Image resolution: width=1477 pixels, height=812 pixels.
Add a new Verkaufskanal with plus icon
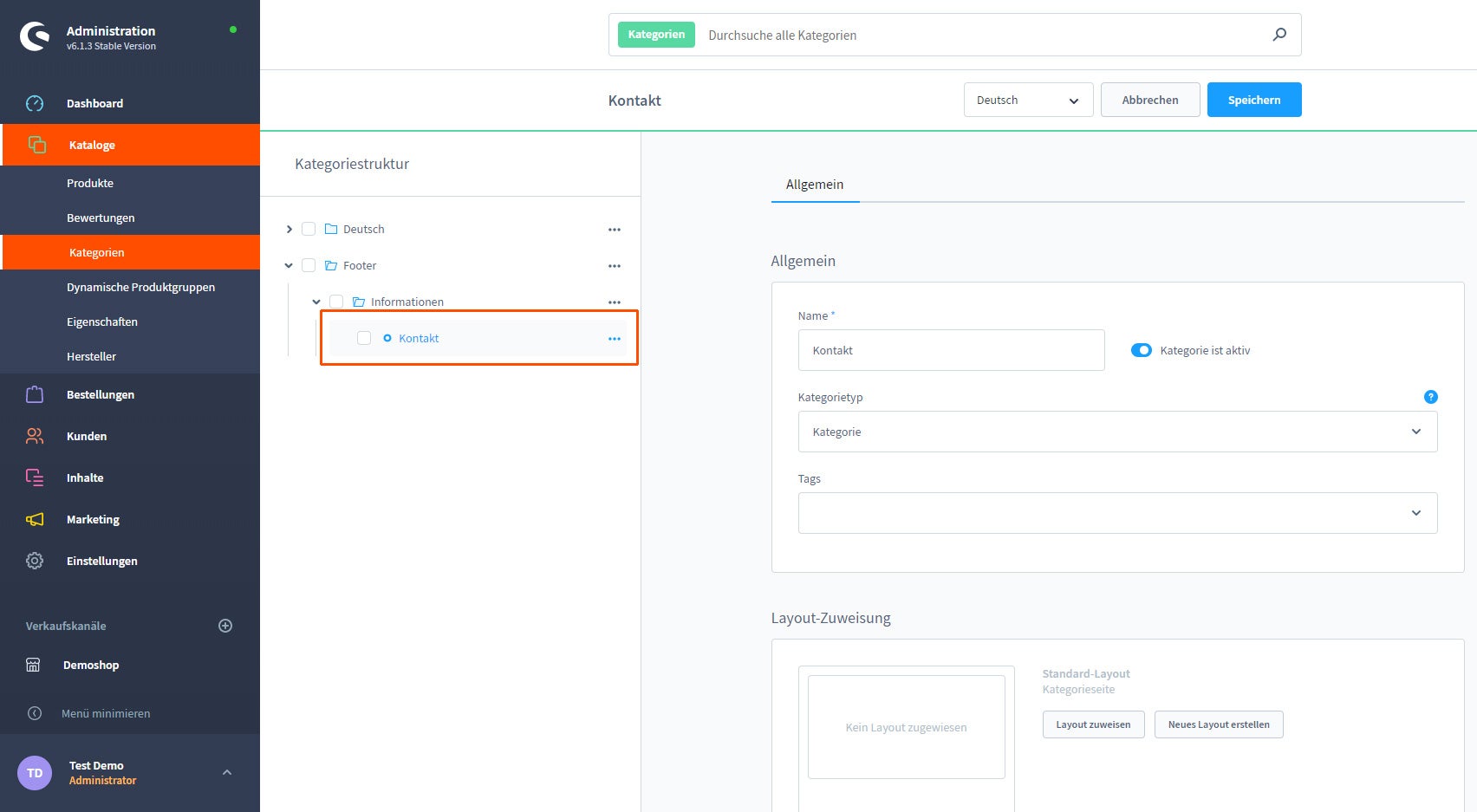tap(225, 626)
